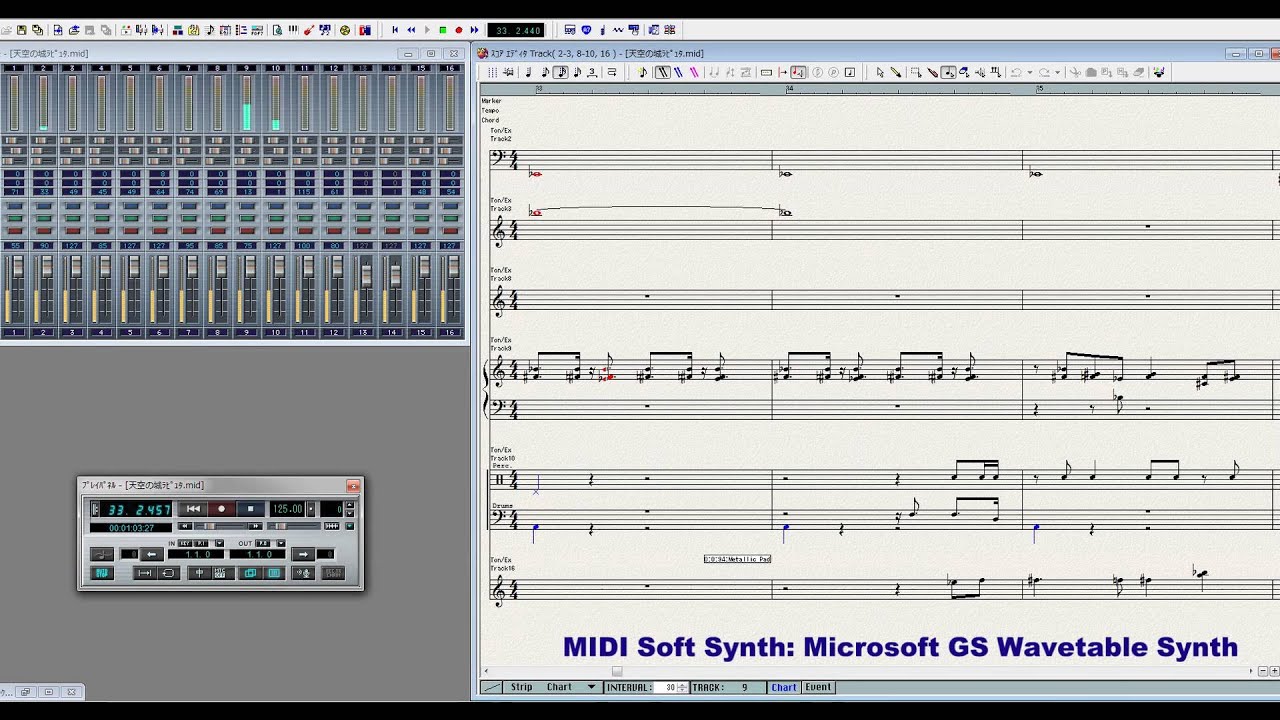Select the triplet note icon
Image resolution: width=1280 pixels, height=720 pixels.
click(x=592, y=72)
